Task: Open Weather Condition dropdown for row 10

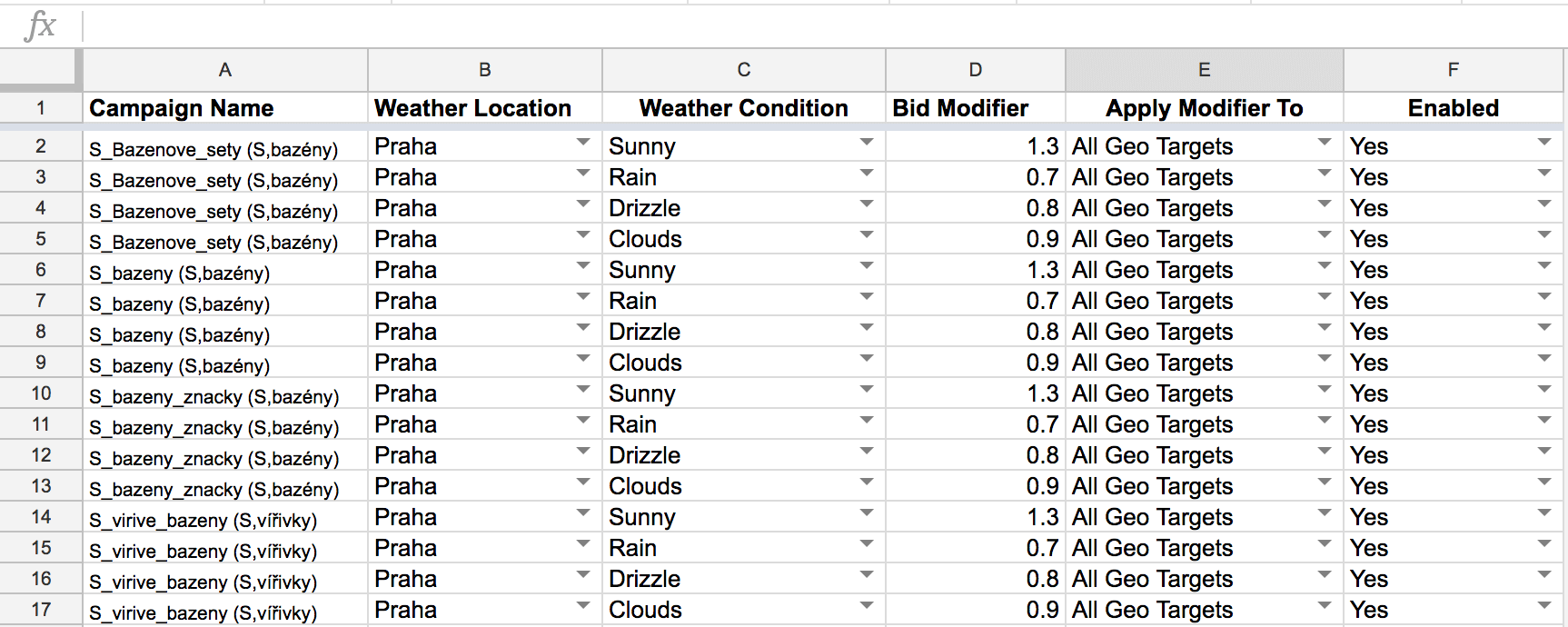Action: (867, 390)
